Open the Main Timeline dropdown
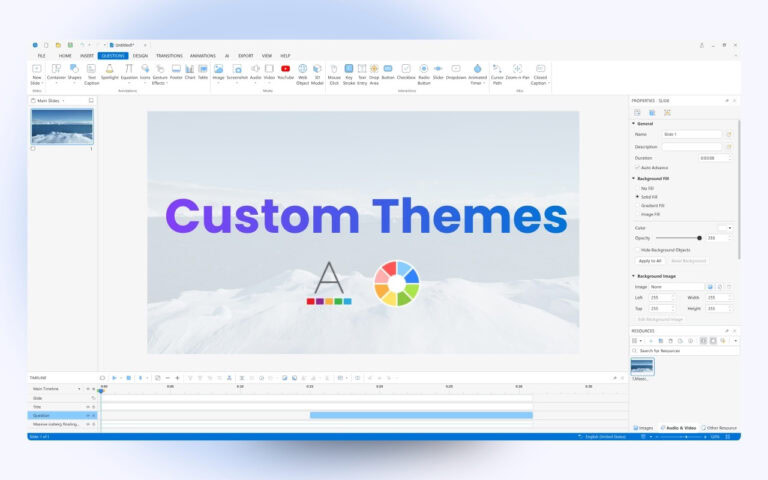Viewport: 768px width, 480px height. click(79, 389)
